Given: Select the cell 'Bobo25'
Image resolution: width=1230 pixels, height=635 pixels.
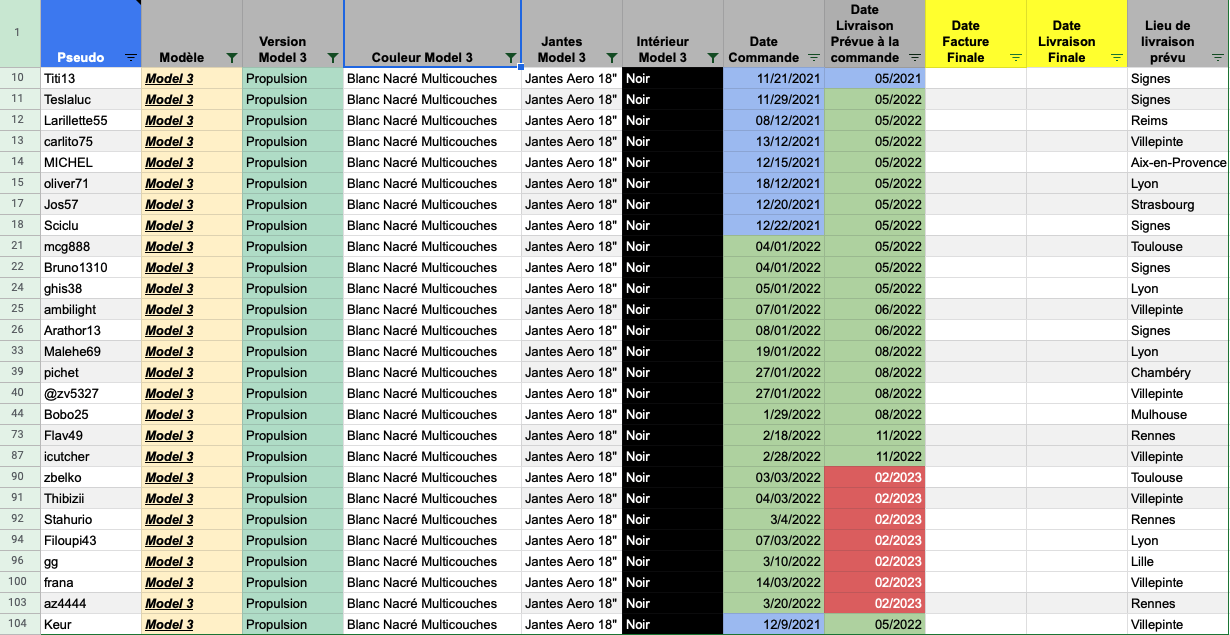Looking at the screenshot, I should point(91,414).
